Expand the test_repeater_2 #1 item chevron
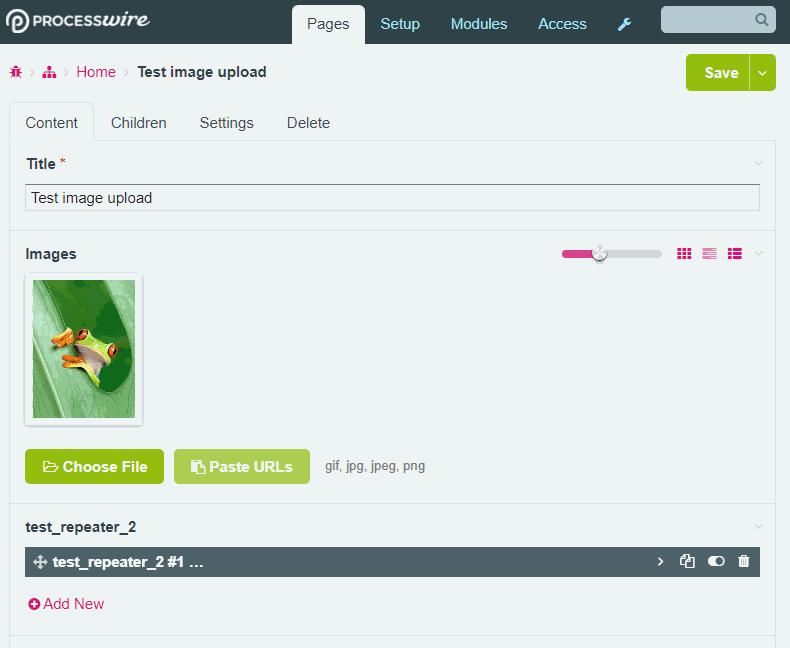The height and width of the screenshot is (648, 790). 661,561
